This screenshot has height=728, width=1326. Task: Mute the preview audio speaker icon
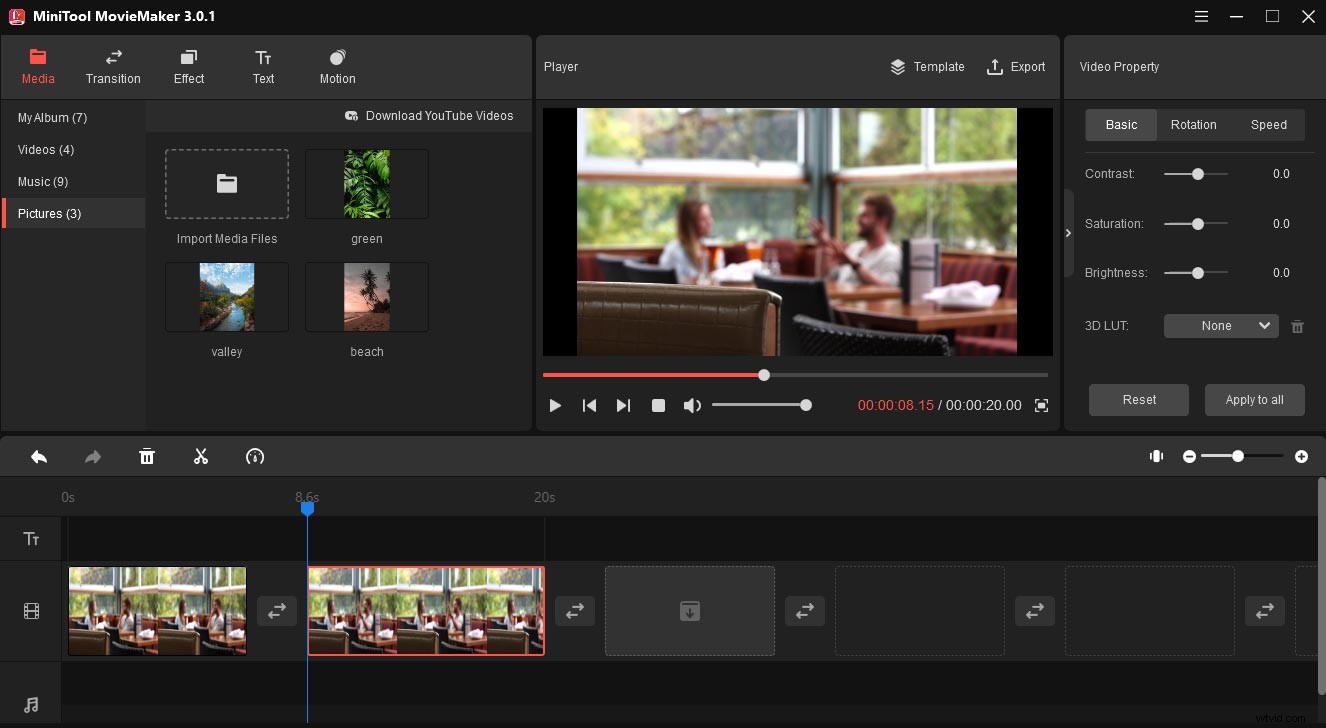coord(692,405)
